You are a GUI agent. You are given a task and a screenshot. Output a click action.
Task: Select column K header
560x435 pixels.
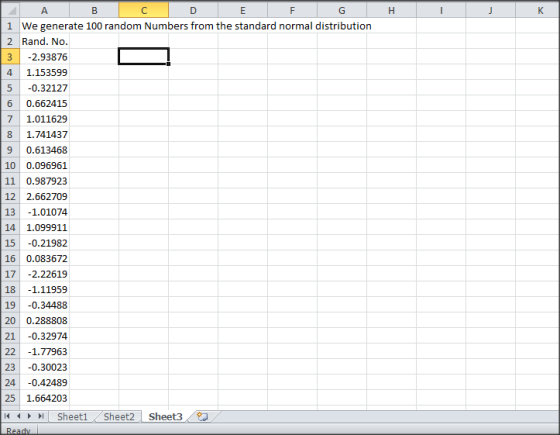[x=538, y=10]
